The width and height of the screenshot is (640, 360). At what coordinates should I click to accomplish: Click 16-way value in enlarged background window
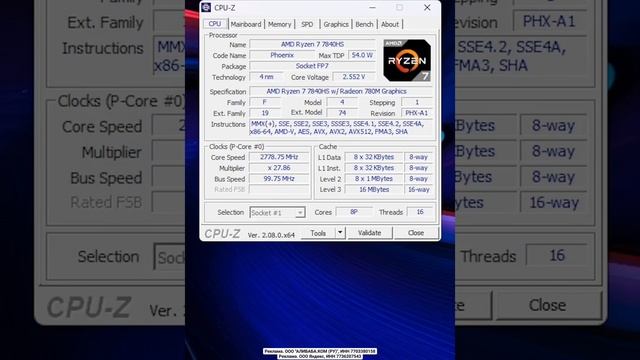[x=554, y=202]
